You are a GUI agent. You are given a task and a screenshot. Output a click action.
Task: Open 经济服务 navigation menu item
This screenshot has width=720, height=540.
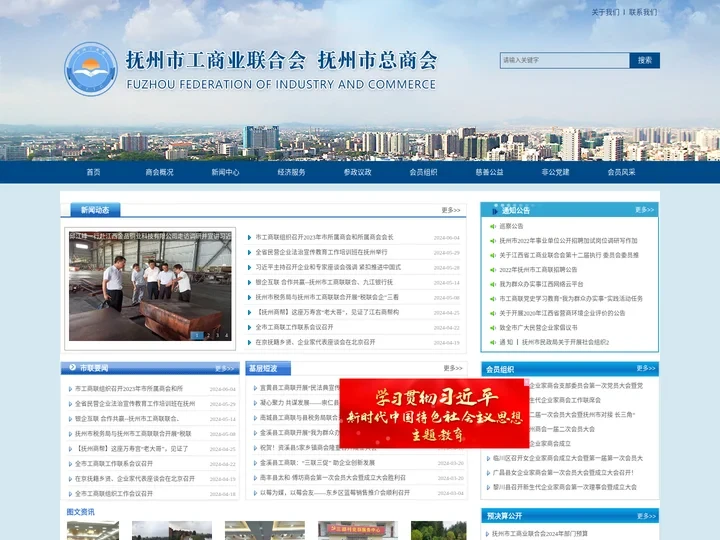[292, 172]
